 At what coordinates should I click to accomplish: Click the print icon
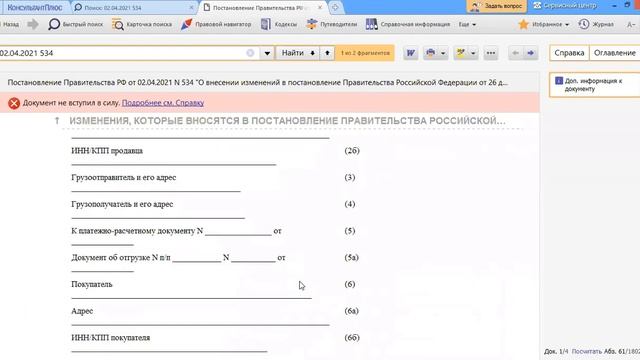431,53
